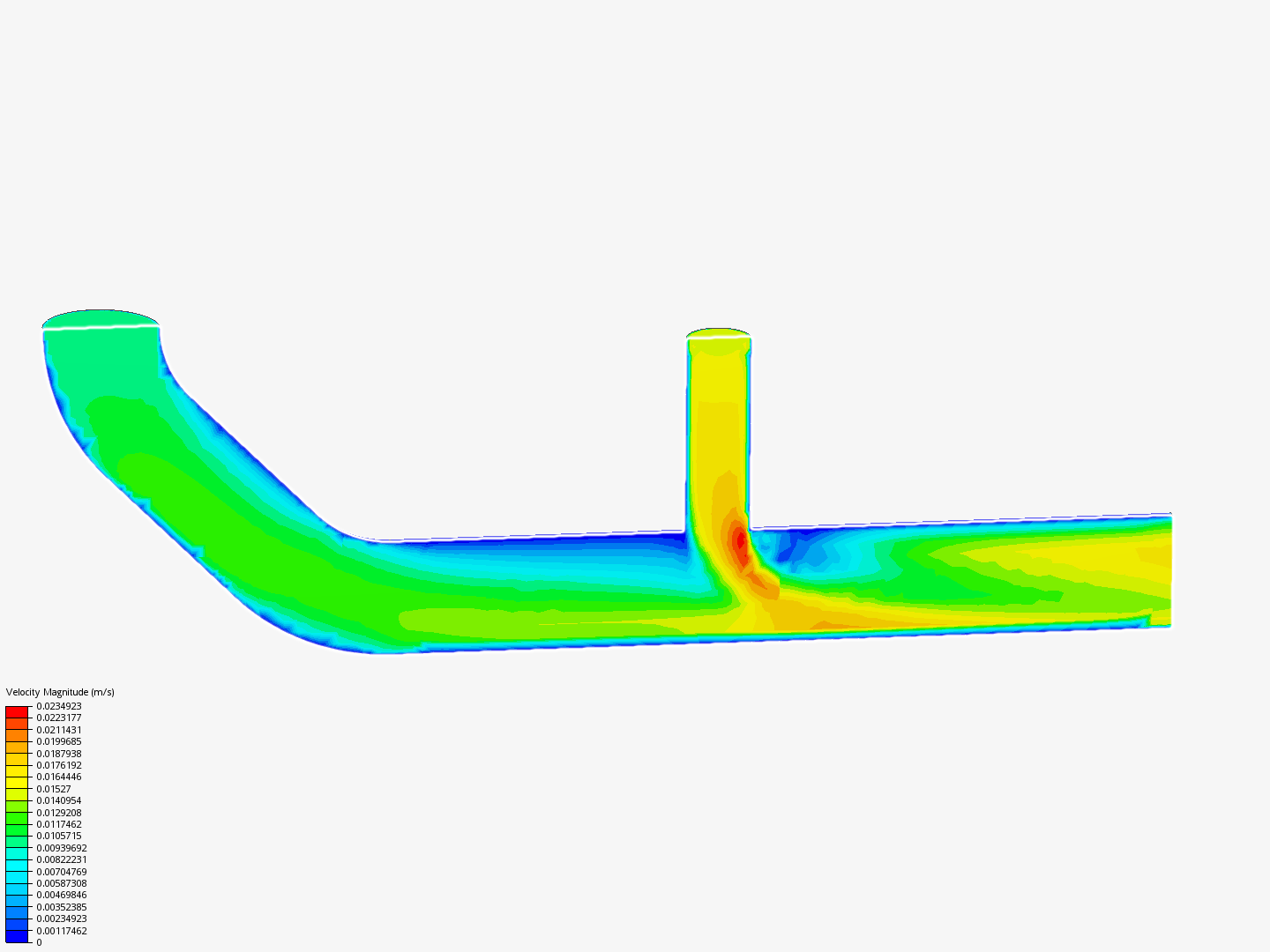Click the large elliptical inlet cap of the bent pipe
This screenshot has height=952, width=1270.
pyautogui.click(x=101, y=318)
